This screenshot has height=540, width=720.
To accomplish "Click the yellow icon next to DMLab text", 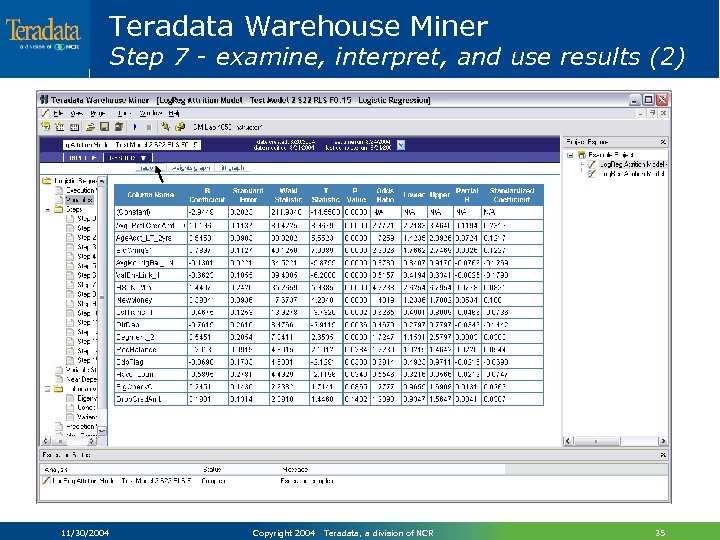I will click(x=180, y=127).
